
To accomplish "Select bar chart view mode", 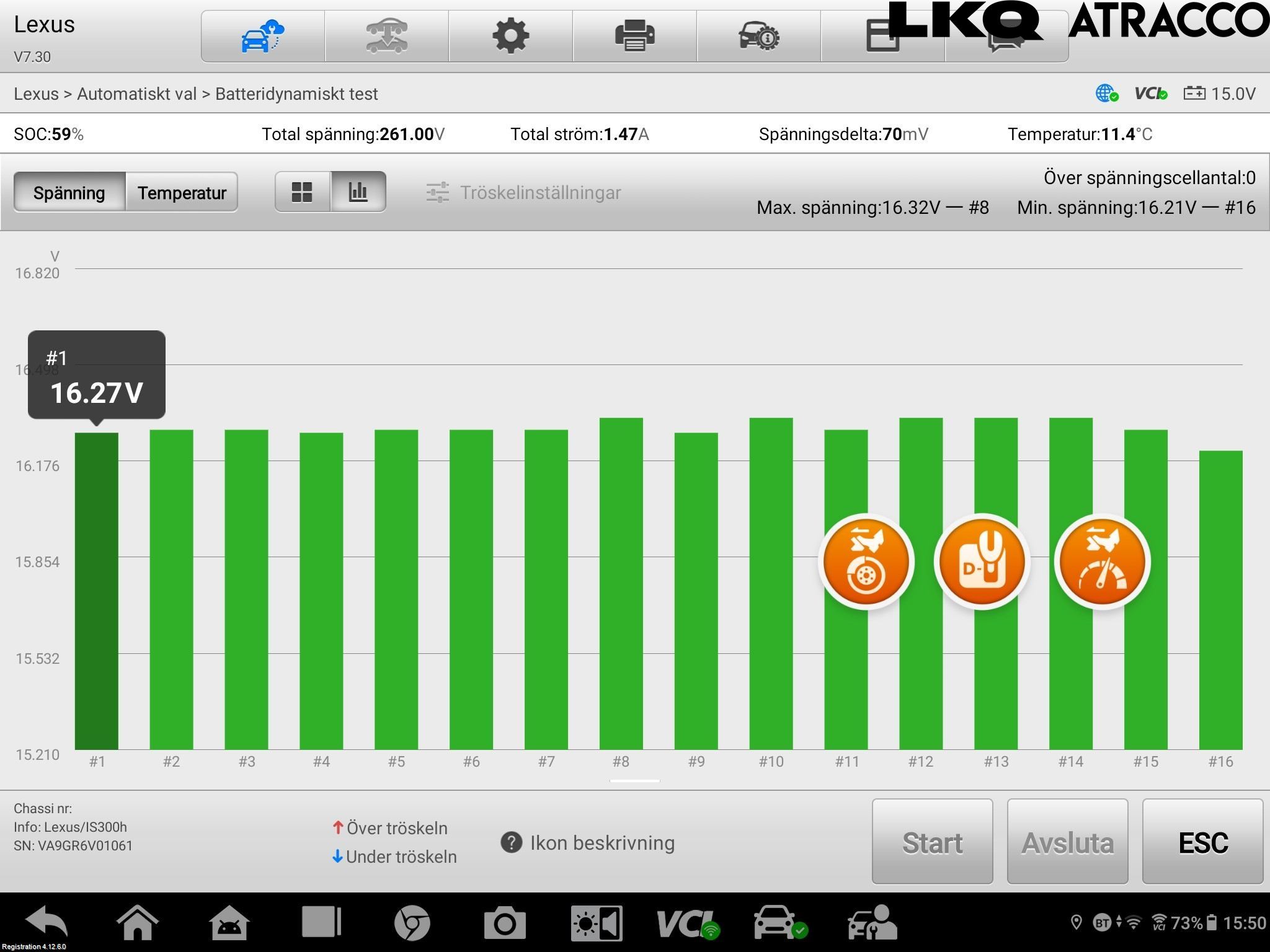I will click(x=358, y=192).
